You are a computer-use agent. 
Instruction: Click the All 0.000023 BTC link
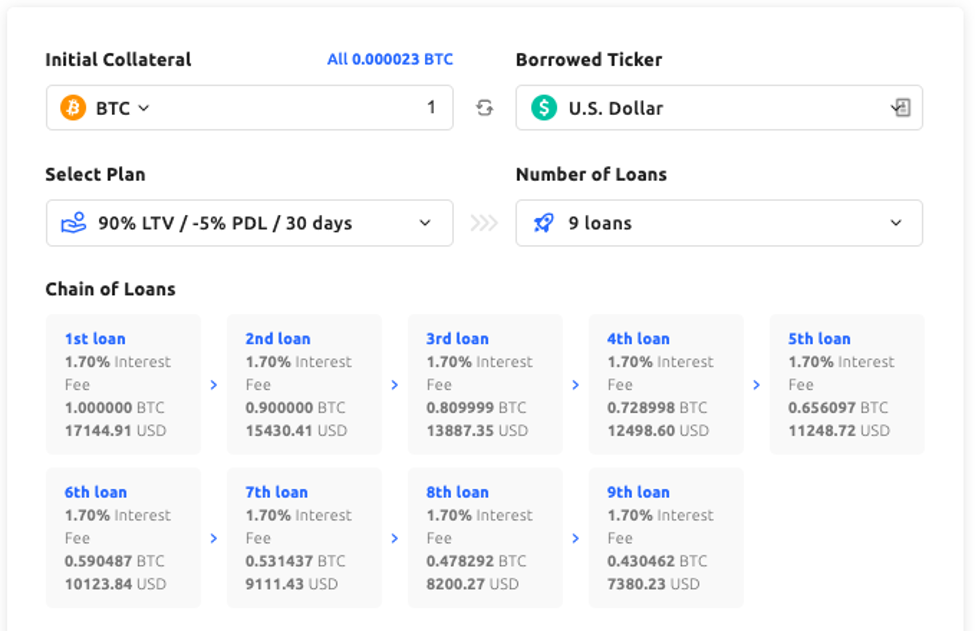pyautogui.click(x=390, y=60)
